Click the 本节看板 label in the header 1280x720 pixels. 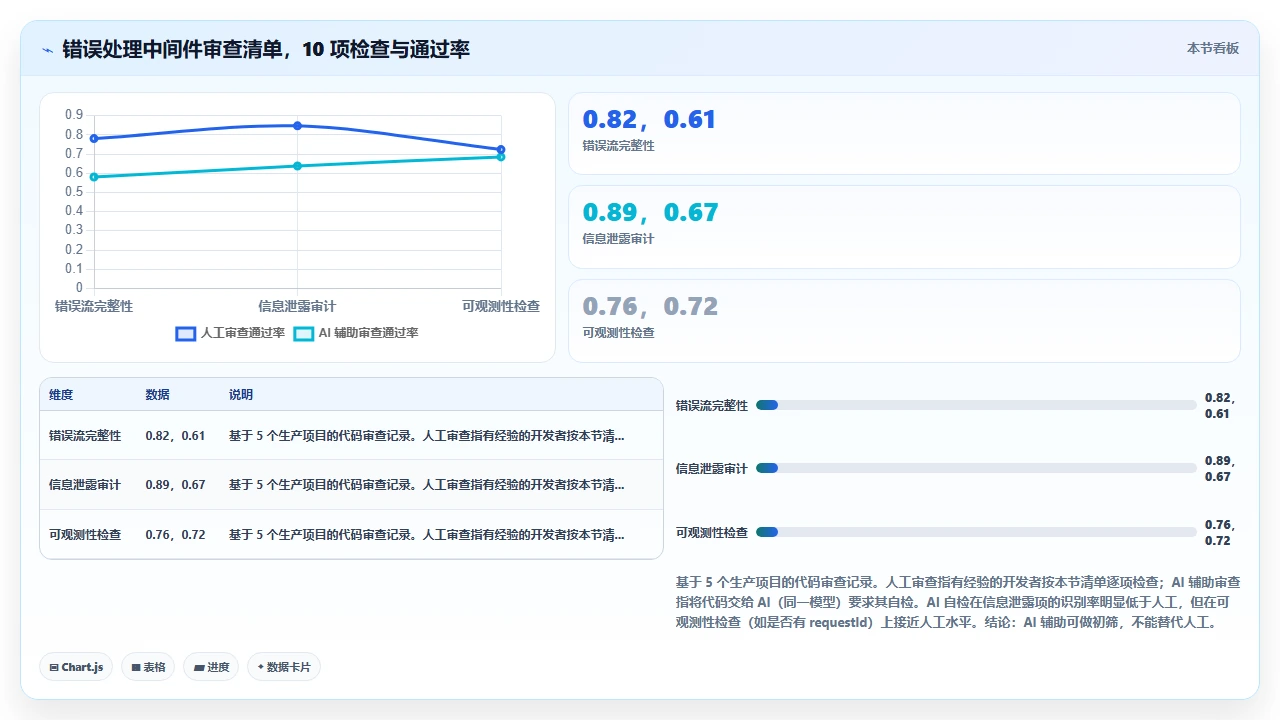[x=1213, y=48]
